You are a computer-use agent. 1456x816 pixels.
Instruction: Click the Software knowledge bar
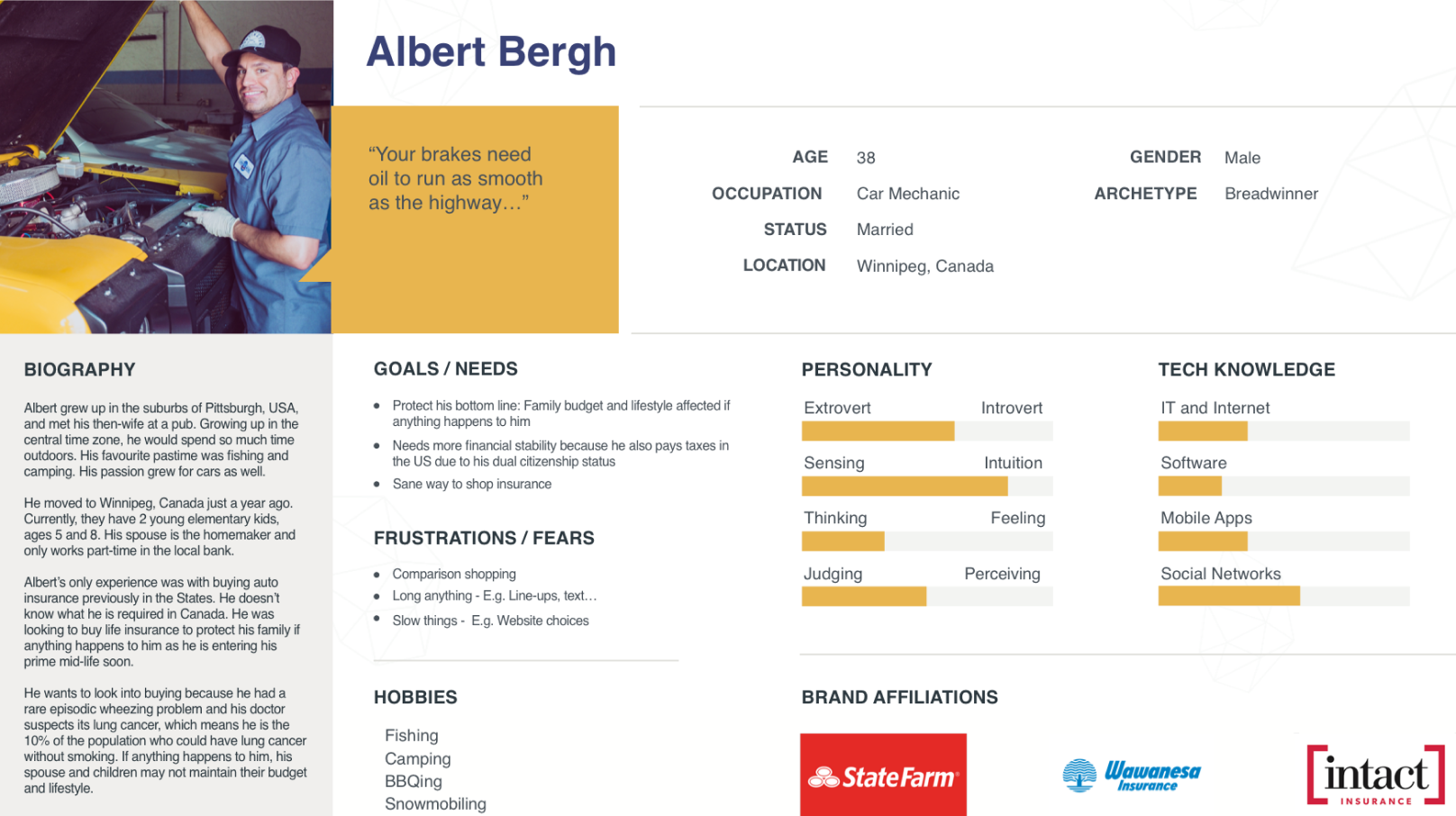(1284, 486)
